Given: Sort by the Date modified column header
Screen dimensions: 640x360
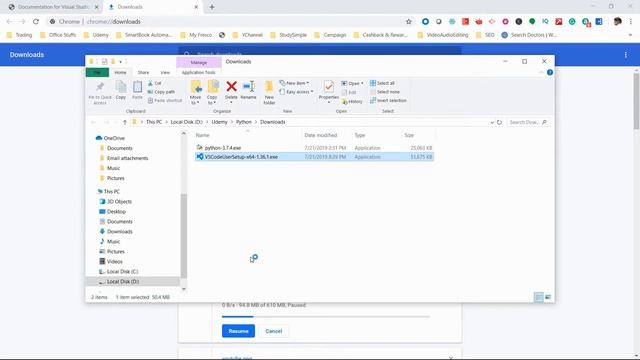Looking at the screenshot, I should click(x=326, y=135).
